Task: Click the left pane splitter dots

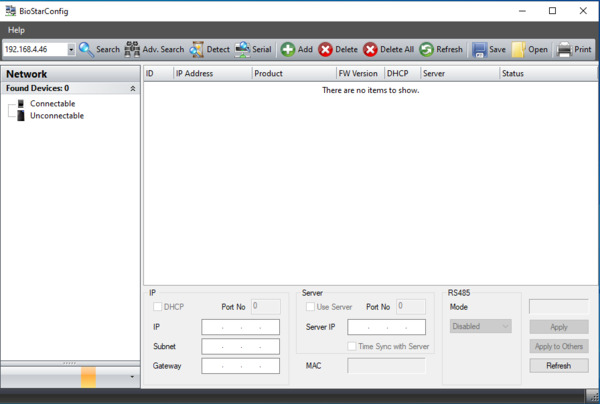Action: pos(70,363)
